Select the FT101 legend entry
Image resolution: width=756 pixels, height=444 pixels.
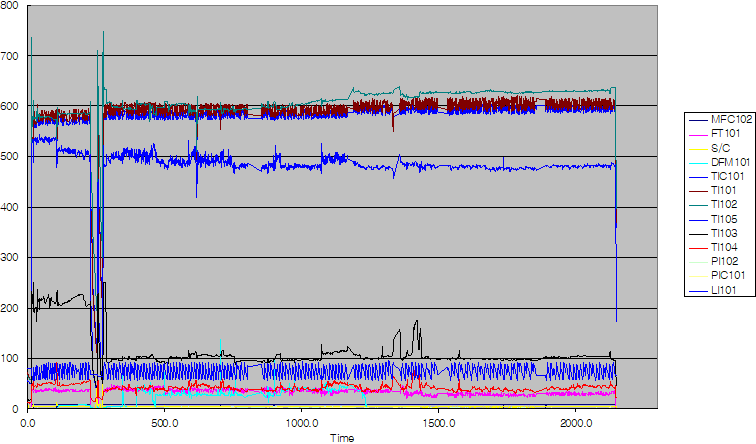coord(714,134)
